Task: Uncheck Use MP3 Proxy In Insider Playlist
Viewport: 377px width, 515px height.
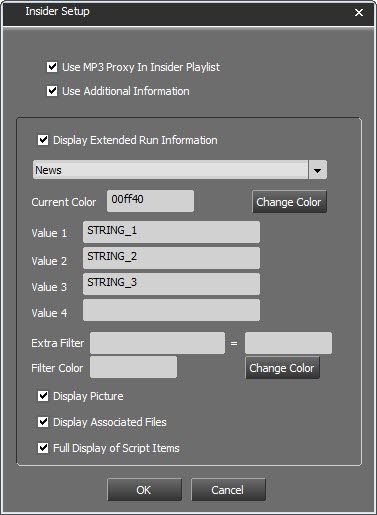Action: (52, 67)
